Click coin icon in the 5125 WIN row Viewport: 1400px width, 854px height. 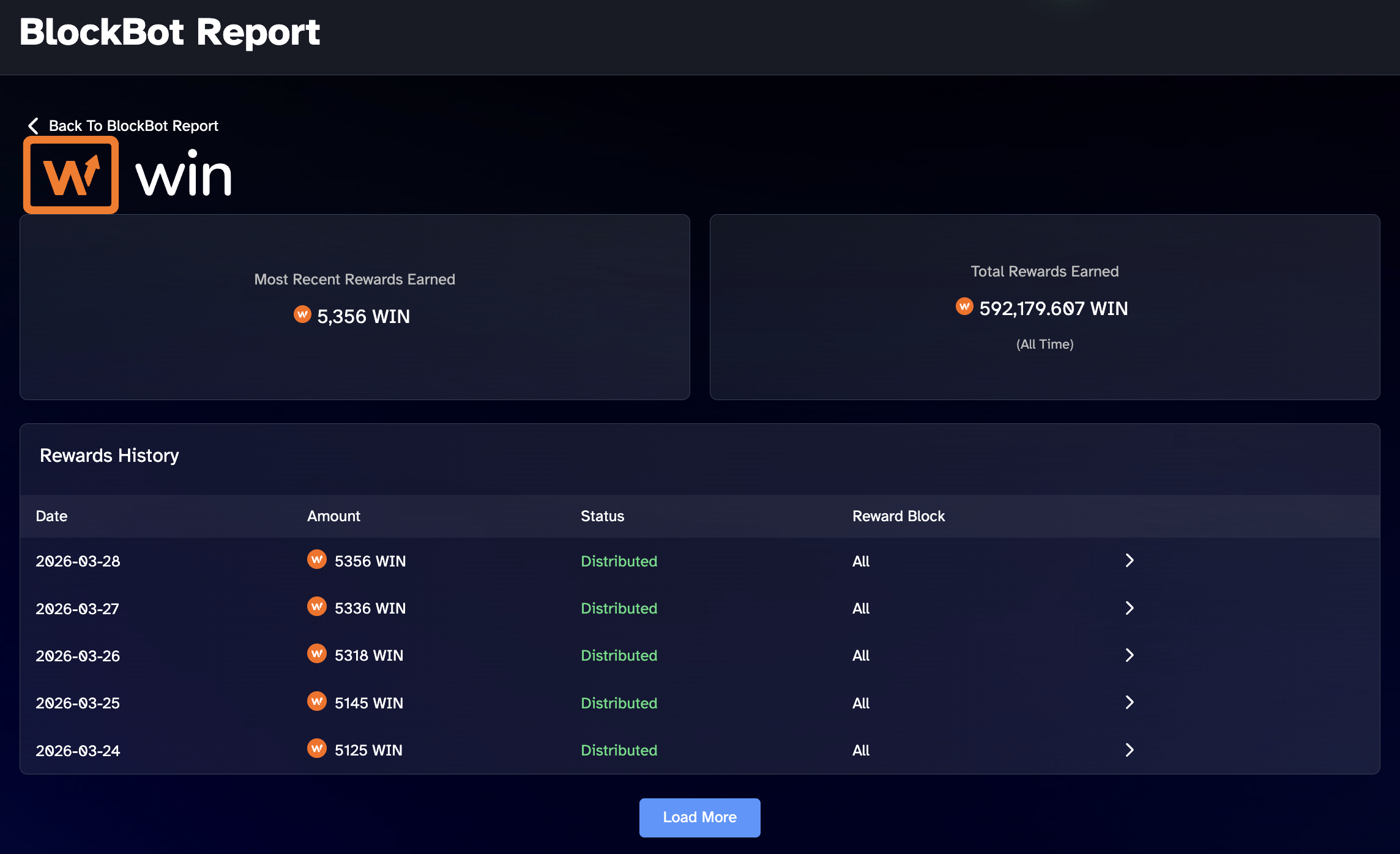click(317, 749)
